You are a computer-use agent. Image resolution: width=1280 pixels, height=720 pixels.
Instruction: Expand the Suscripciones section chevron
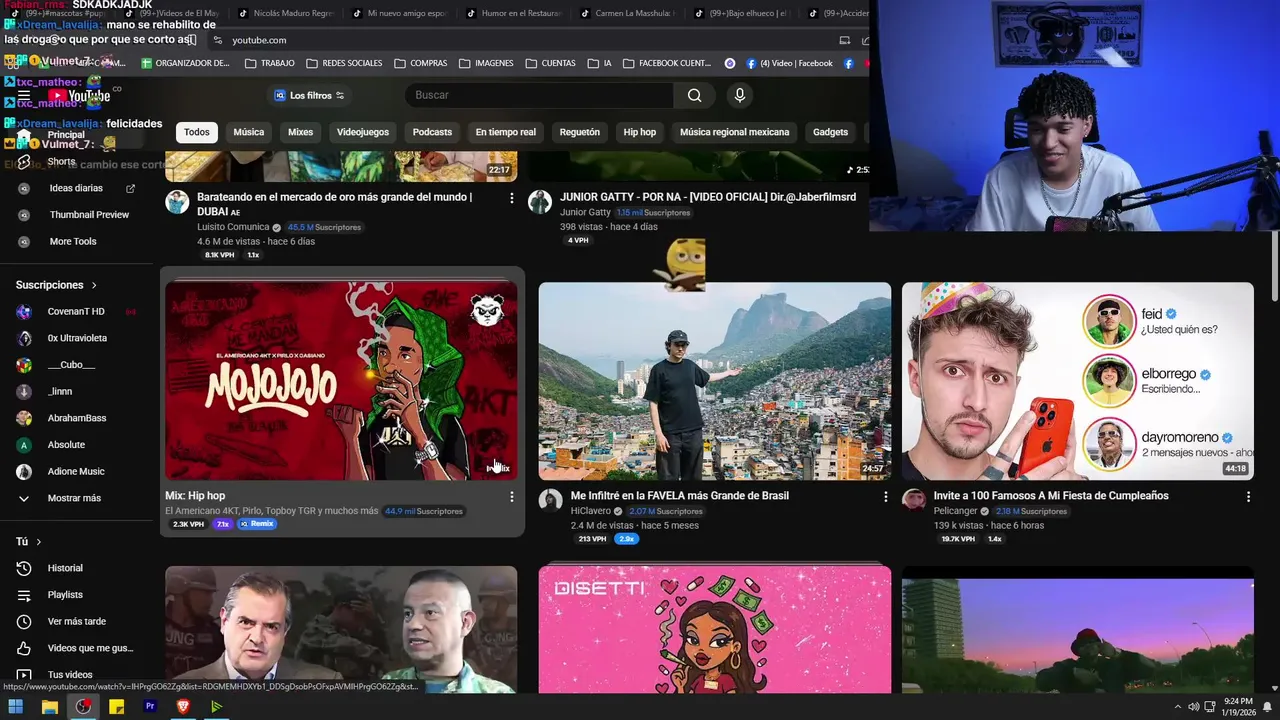pos(94,285)
